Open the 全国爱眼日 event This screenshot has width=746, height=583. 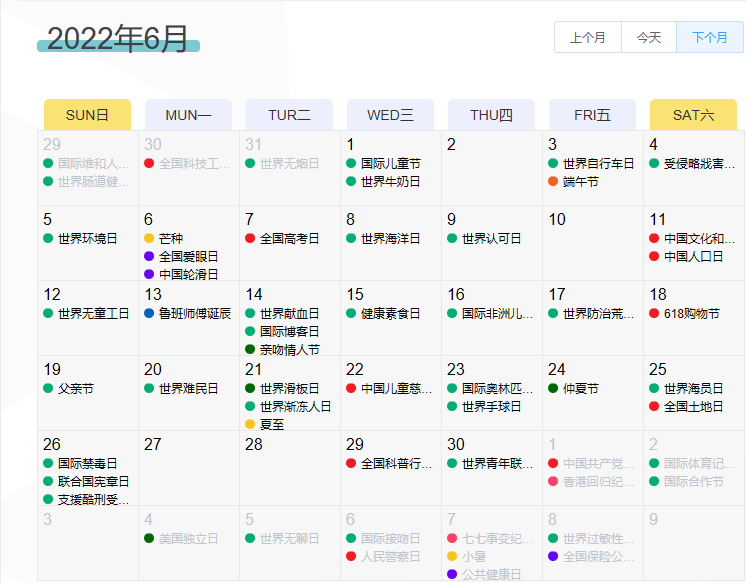[x=182, y=257]
